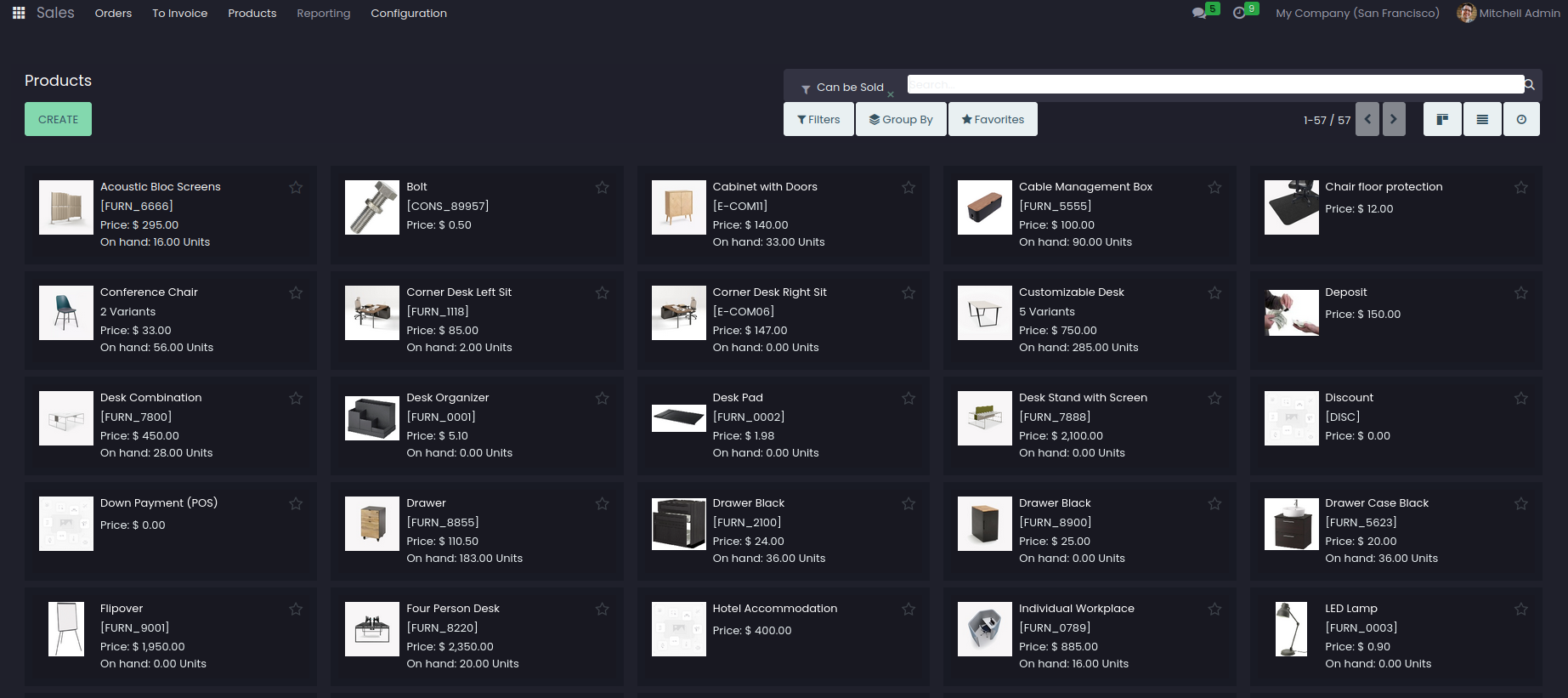Viewport: 1568px width, 698px height.
Task: Star the Chair floor protection product
Action: point(1521,187)
